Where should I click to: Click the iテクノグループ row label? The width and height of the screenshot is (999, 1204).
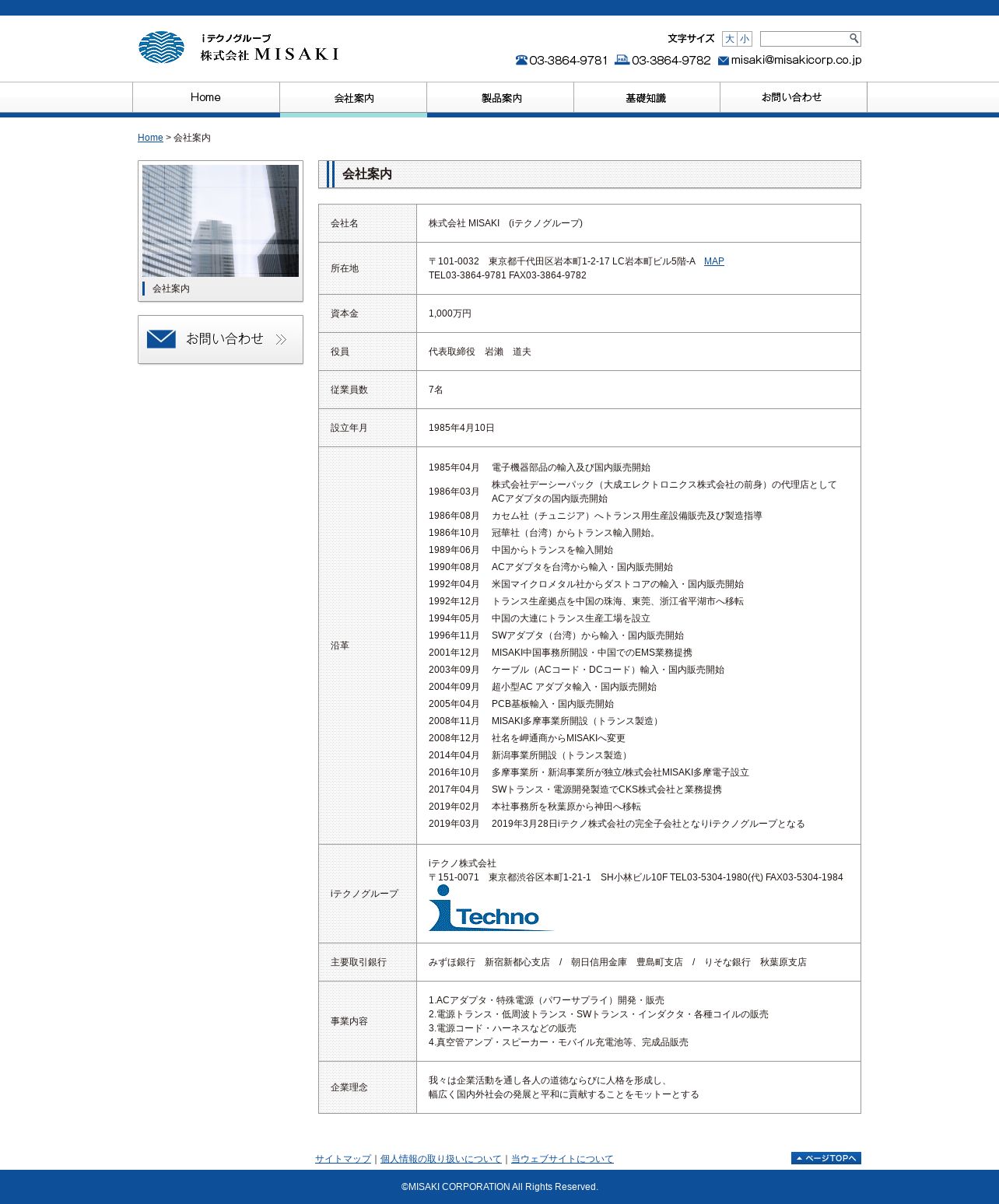tap(364, 894)
